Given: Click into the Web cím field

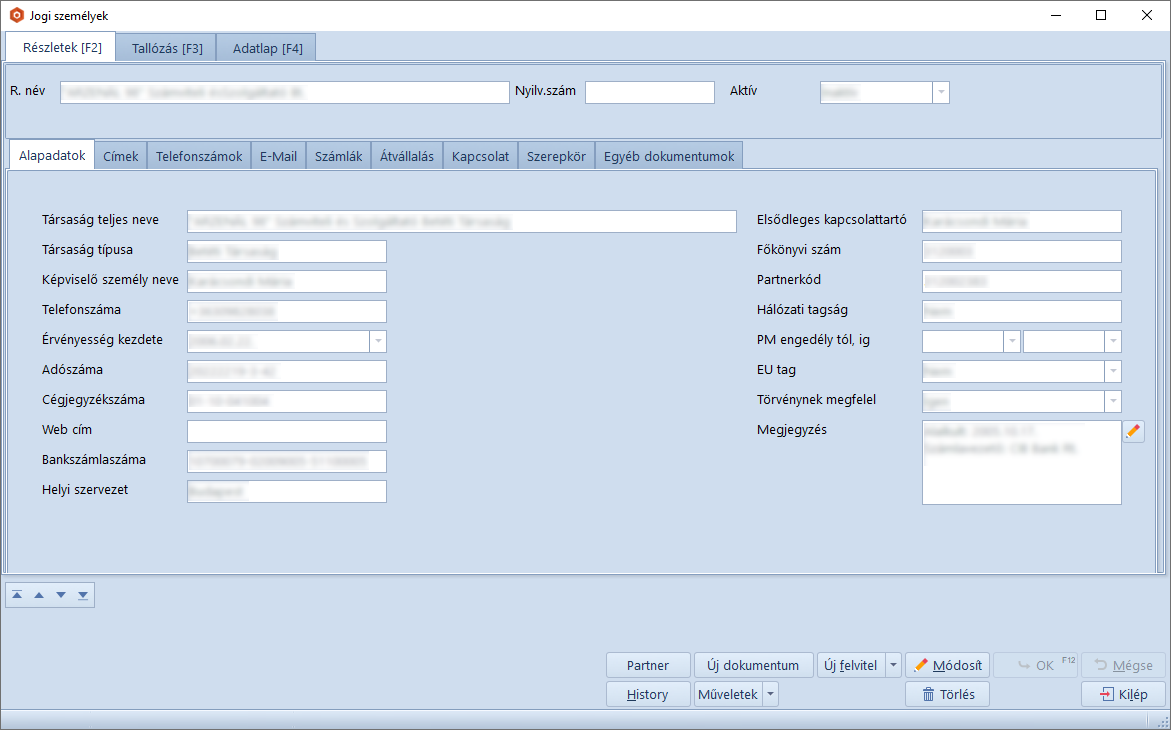Looking at the screenshot, I should tap(286, 431).
